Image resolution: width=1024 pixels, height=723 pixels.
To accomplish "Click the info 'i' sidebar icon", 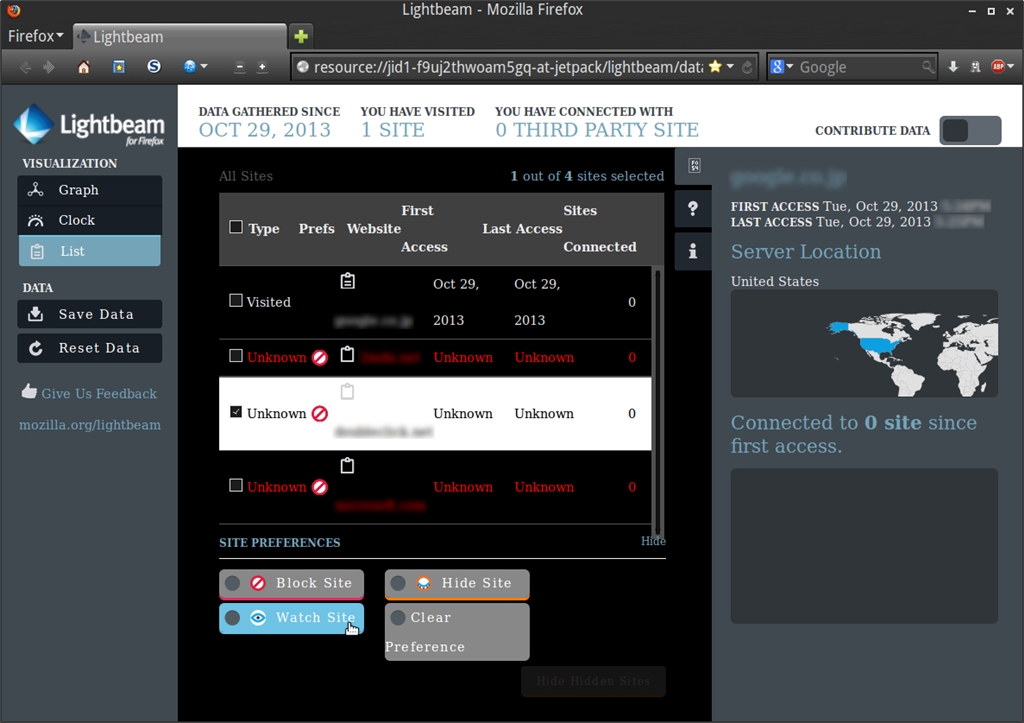I will click(x=693, y=251).
